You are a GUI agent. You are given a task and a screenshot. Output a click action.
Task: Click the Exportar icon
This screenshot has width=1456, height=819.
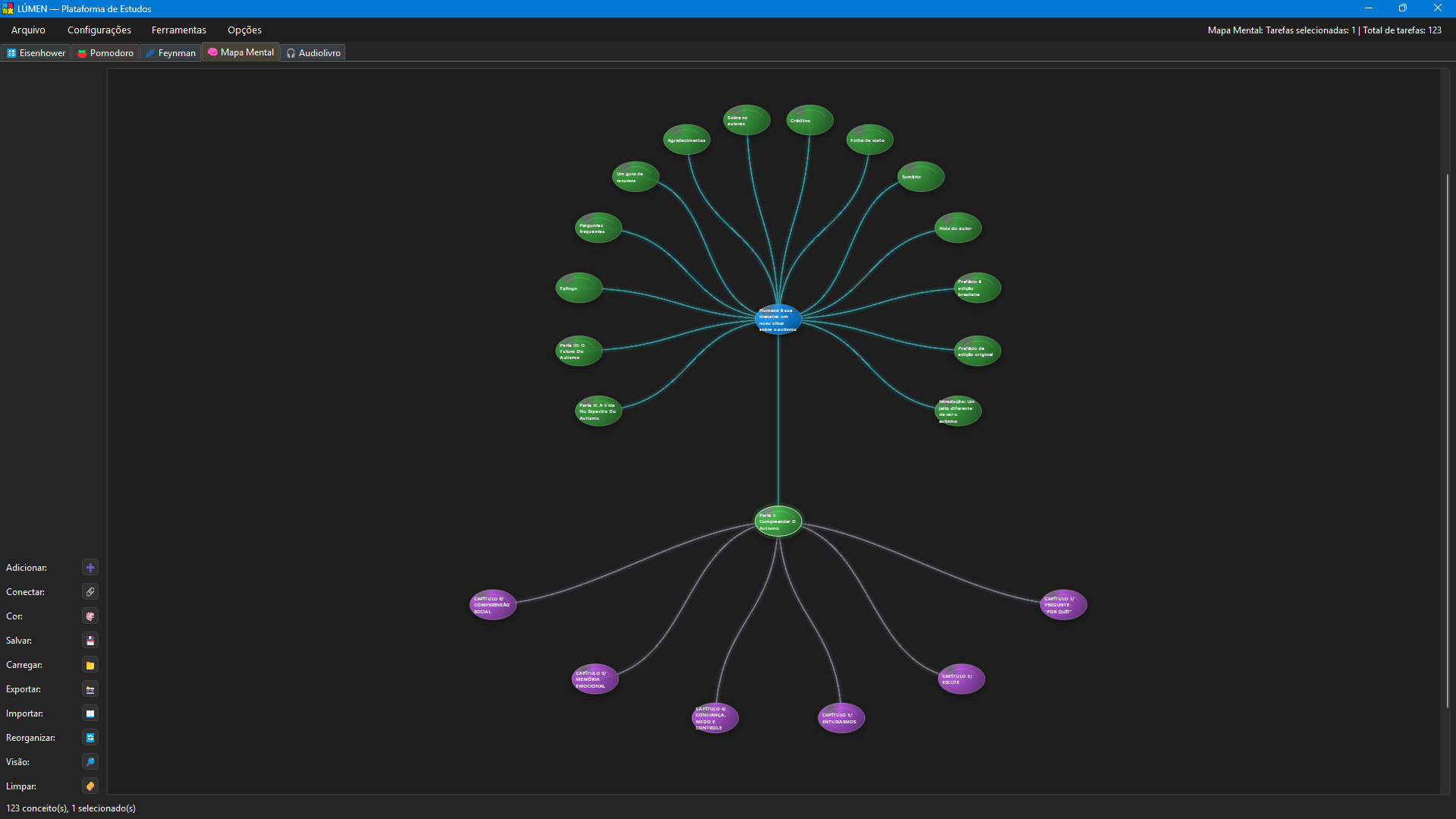point(90,689)
